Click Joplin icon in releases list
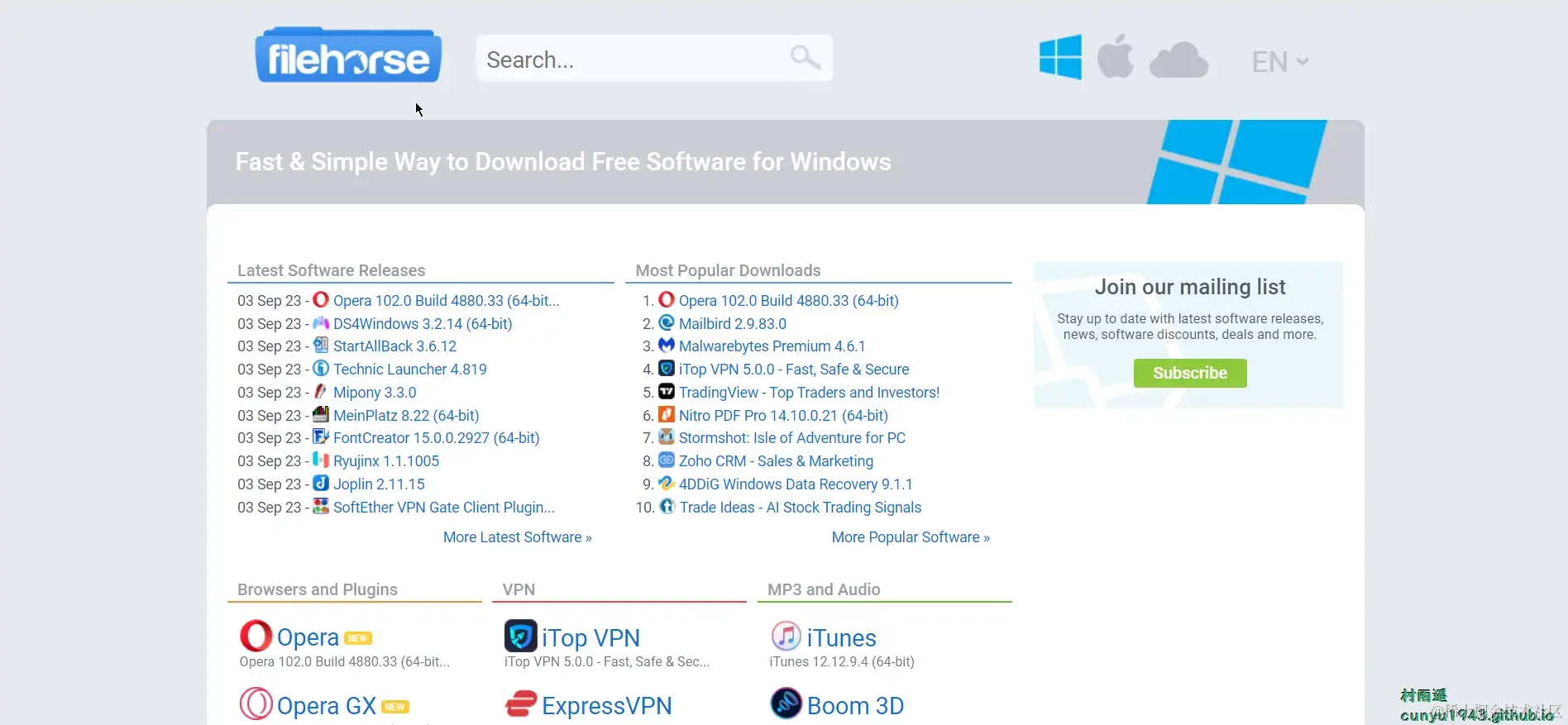The image size is (1568, 725). (x=321, y=484)
